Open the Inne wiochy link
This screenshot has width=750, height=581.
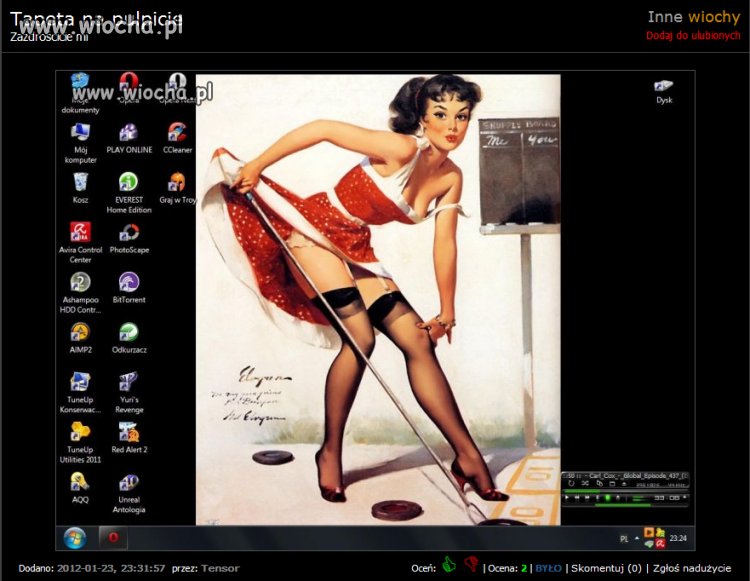[x=694, y=17]
